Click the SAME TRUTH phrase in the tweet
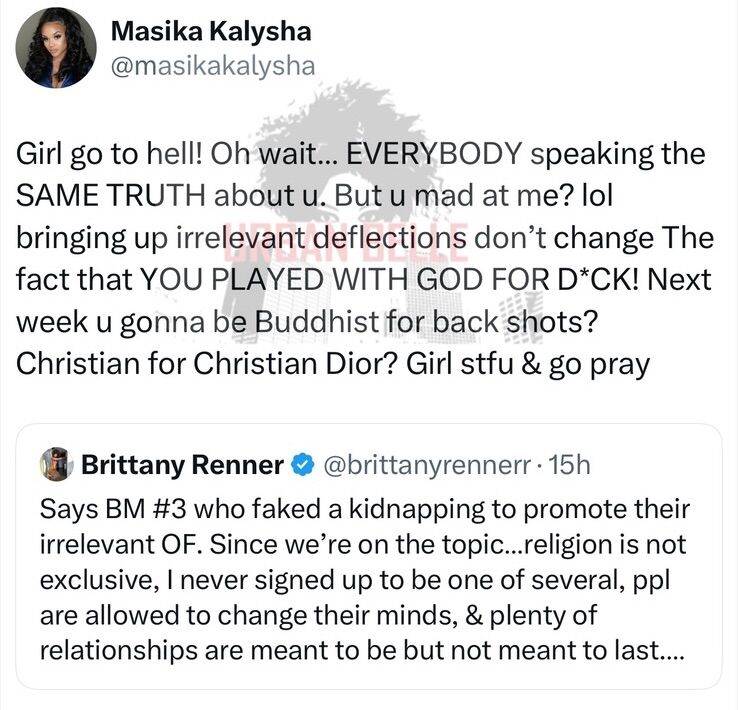The image size is (738, 710). click(x=111, y=195)
